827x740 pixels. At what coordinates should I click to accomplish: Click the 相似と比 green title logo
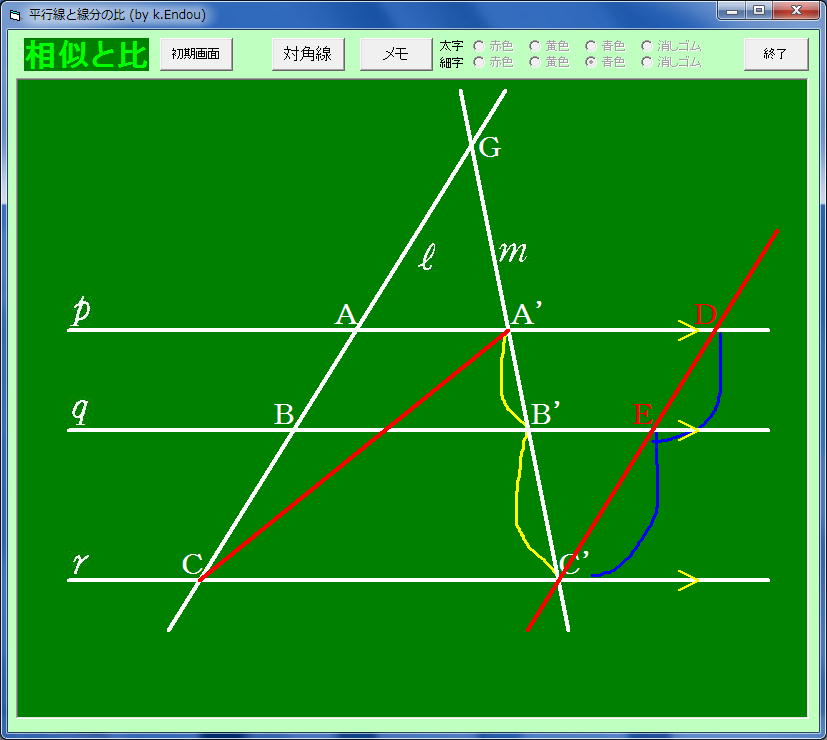[86, 54]
